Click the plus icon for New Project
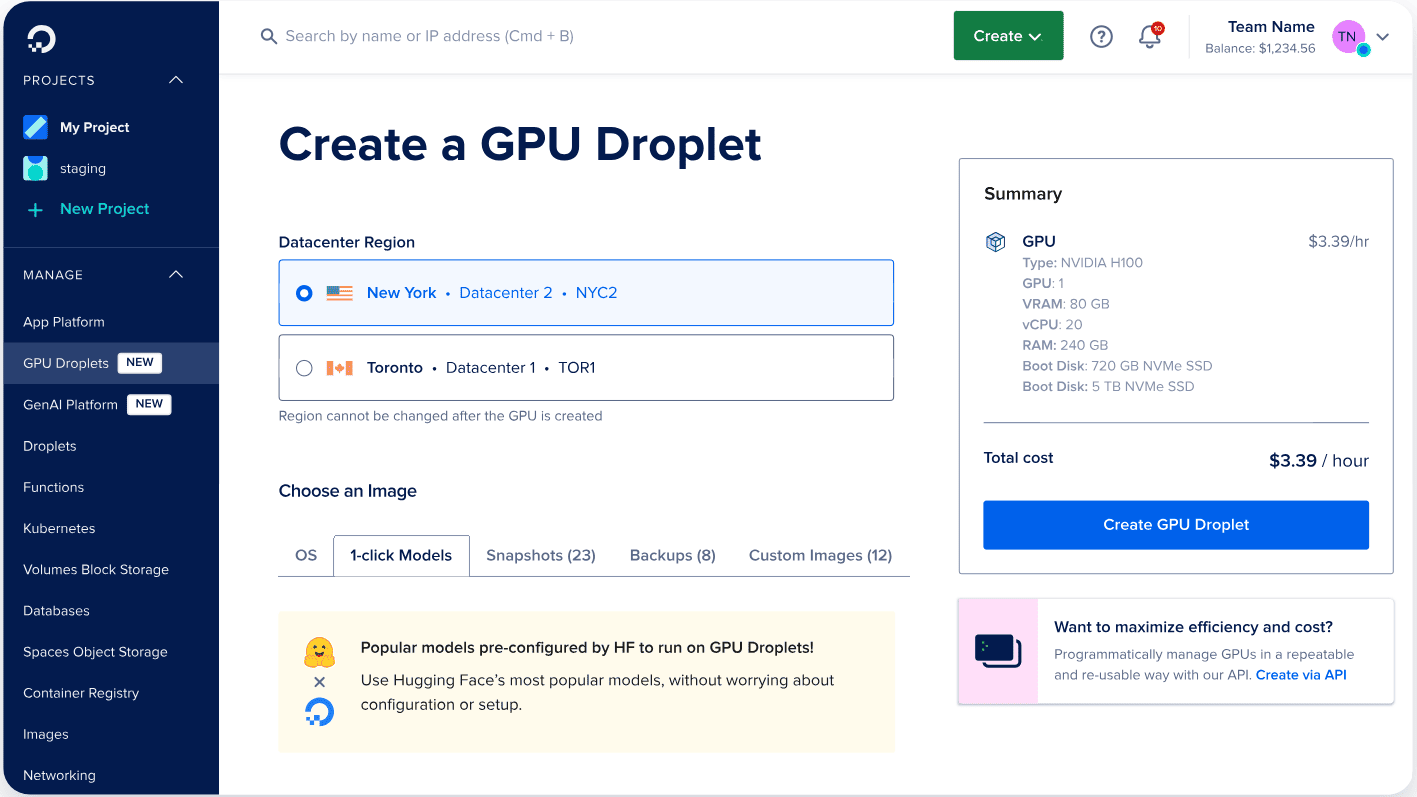This screenshot has height=797, width=1417. pyautogui.click(x=36, y=209)
